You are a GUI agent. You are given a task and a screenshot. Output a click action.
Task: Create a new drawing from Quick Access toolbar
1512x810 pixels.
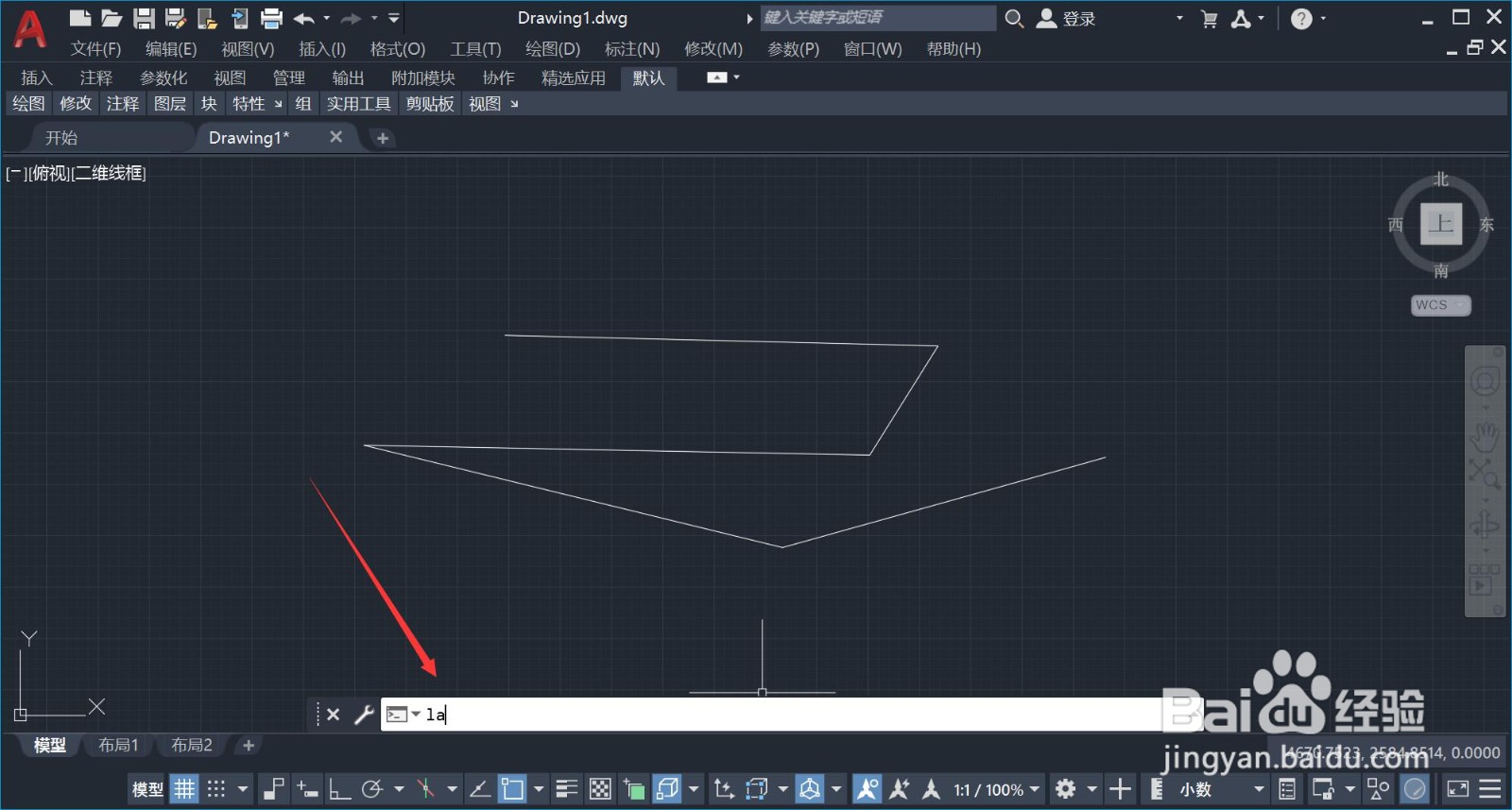[80, 18]
